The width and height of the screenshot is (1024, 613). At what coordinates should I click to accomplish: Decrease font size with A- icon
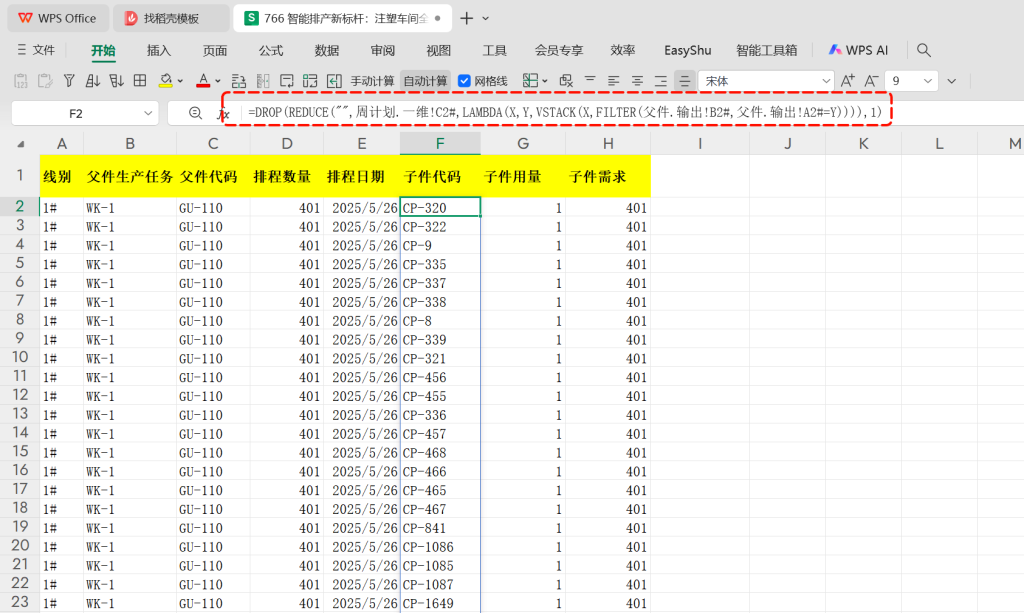[x=871, y=81]
